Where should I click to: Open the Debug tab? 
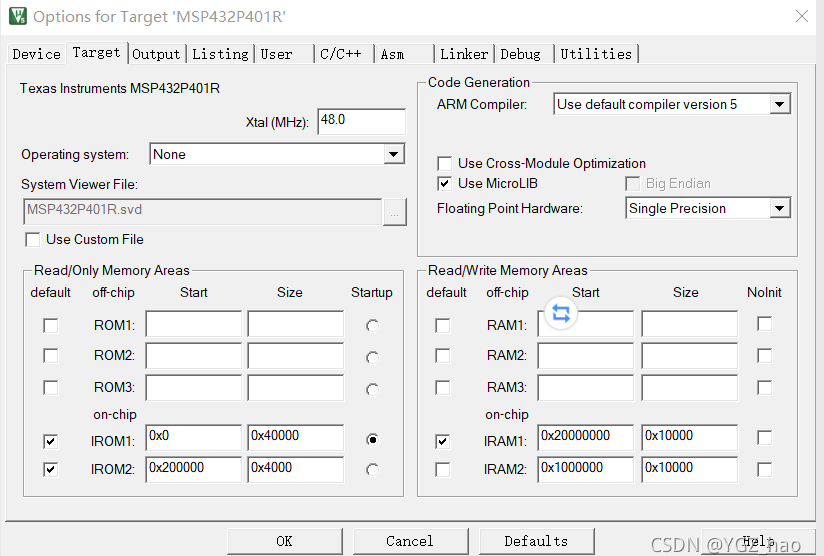523,54
